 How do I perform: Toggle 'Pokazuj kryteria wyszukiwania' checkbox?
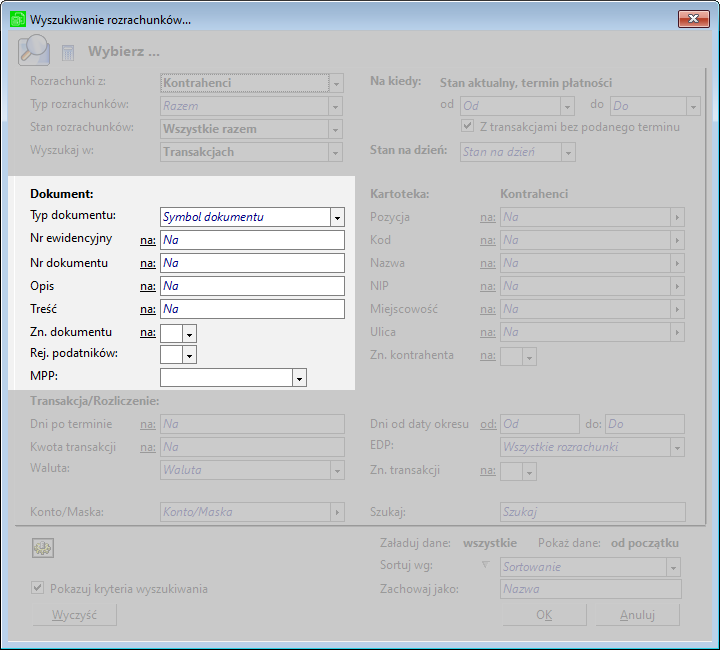[x=38, y=588]
